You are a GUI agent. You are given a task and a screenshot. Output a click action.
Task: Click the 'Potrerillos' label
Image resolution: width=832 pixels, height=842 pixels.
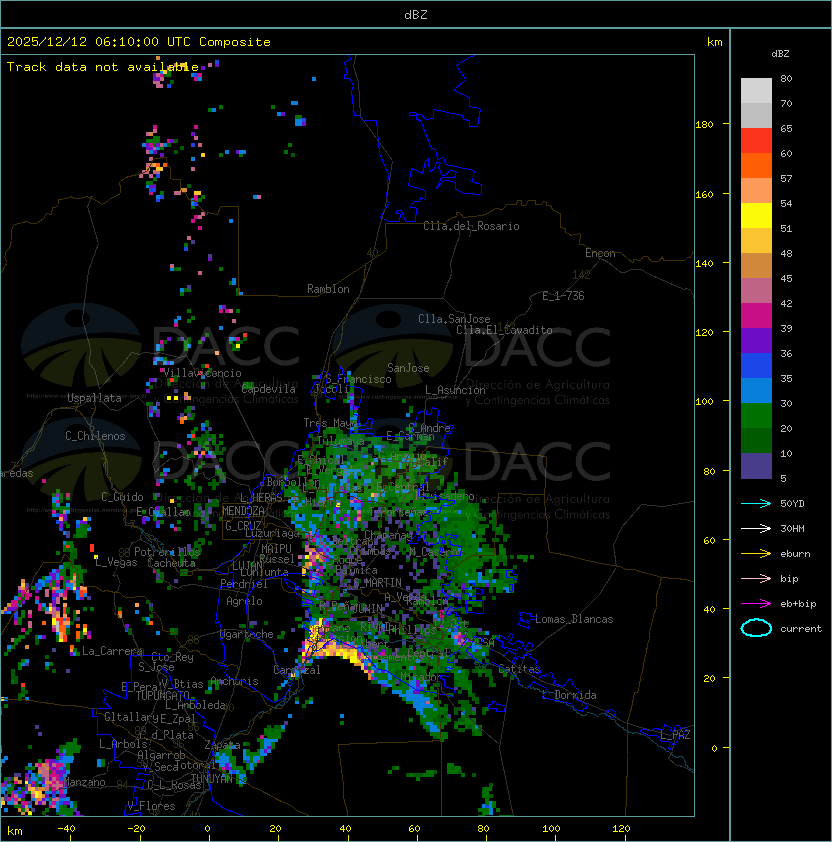(x=167, y=552)
